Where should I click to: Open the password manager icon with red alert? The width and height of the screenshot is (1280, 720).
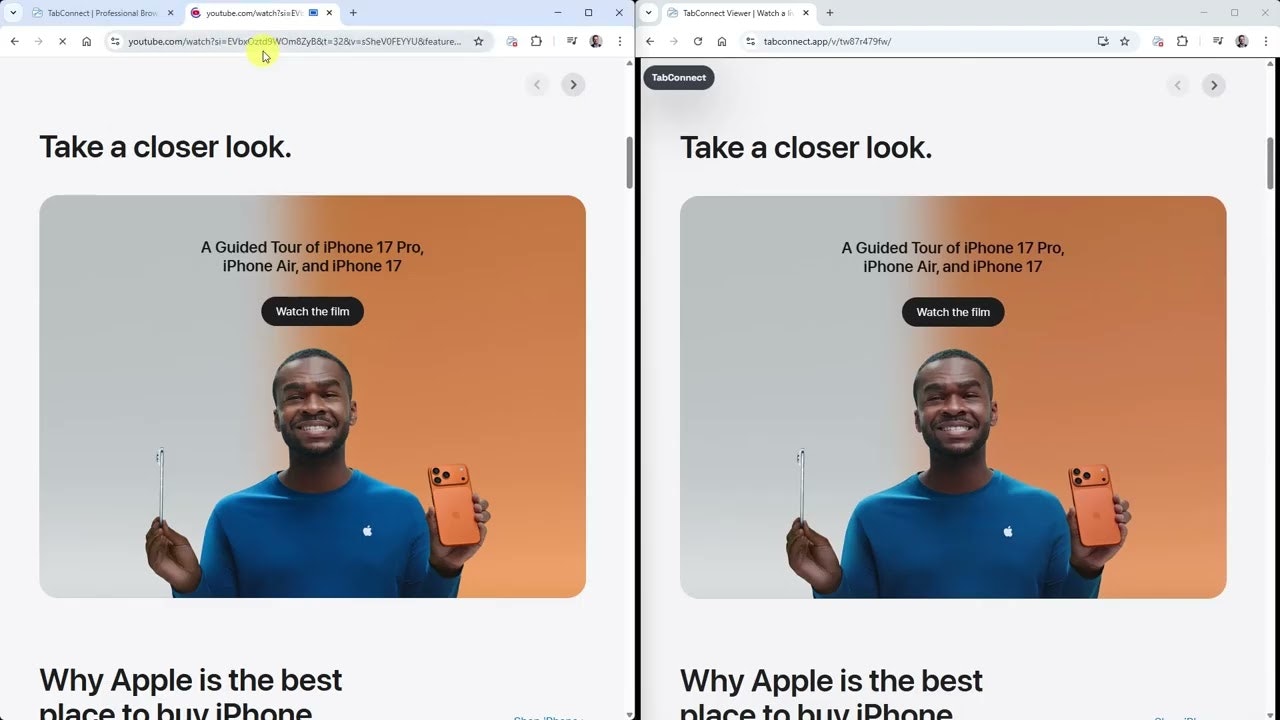pyautogui.click(x=512, y=41)
